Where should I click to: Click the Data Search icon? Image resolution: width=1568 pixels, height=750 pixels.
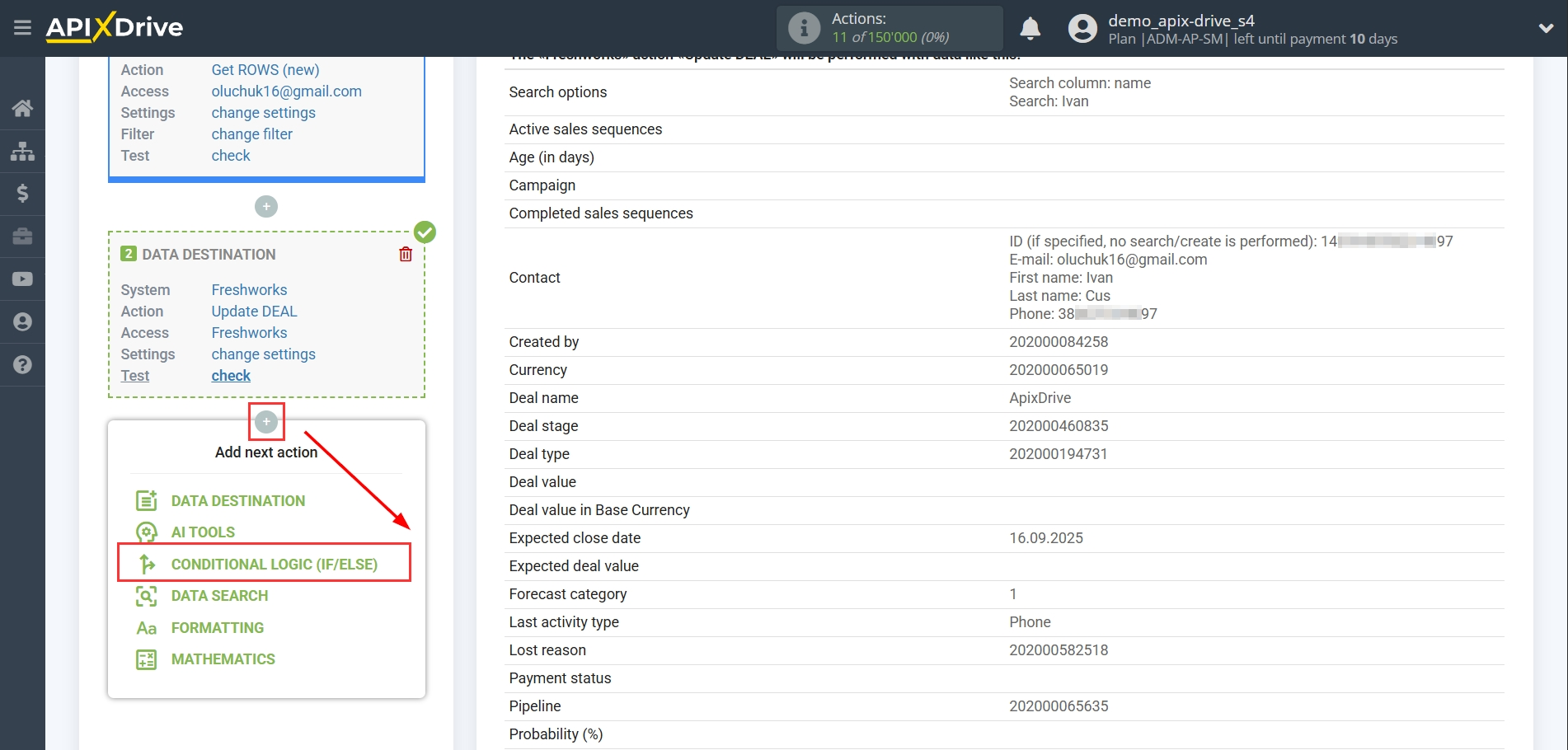[146, 596]
